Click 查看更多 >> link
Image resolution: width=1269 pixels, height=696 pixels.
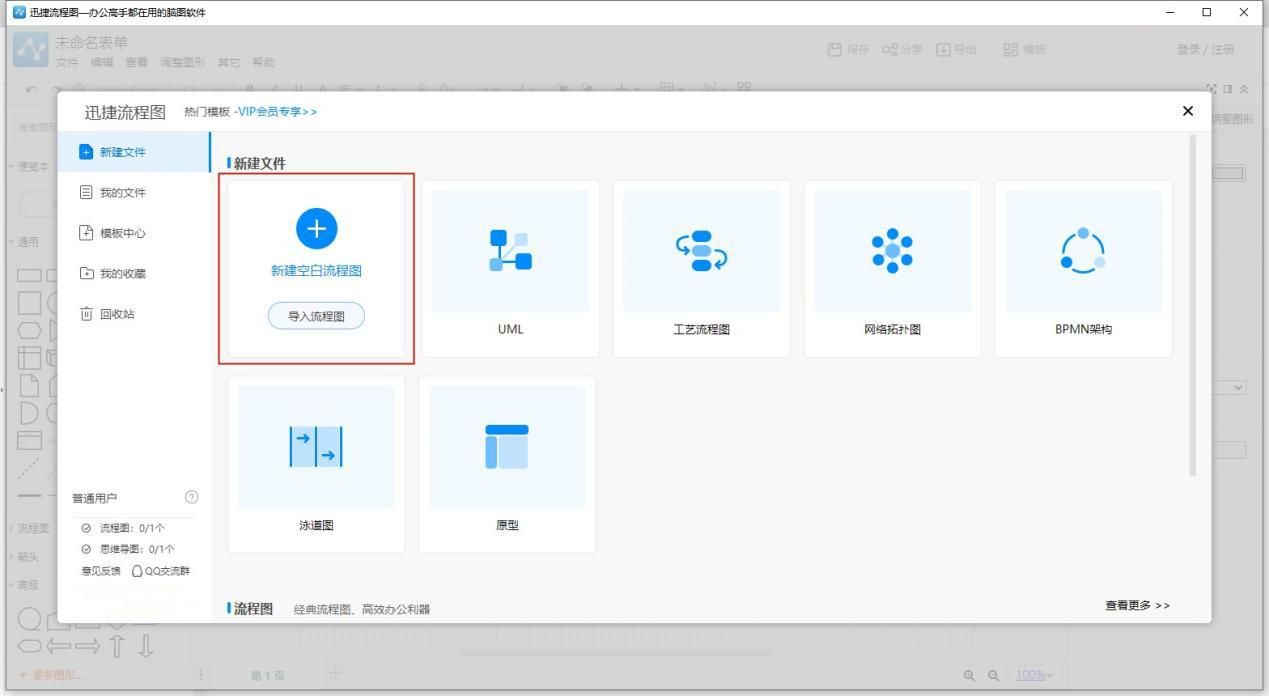pos(1137,606)
